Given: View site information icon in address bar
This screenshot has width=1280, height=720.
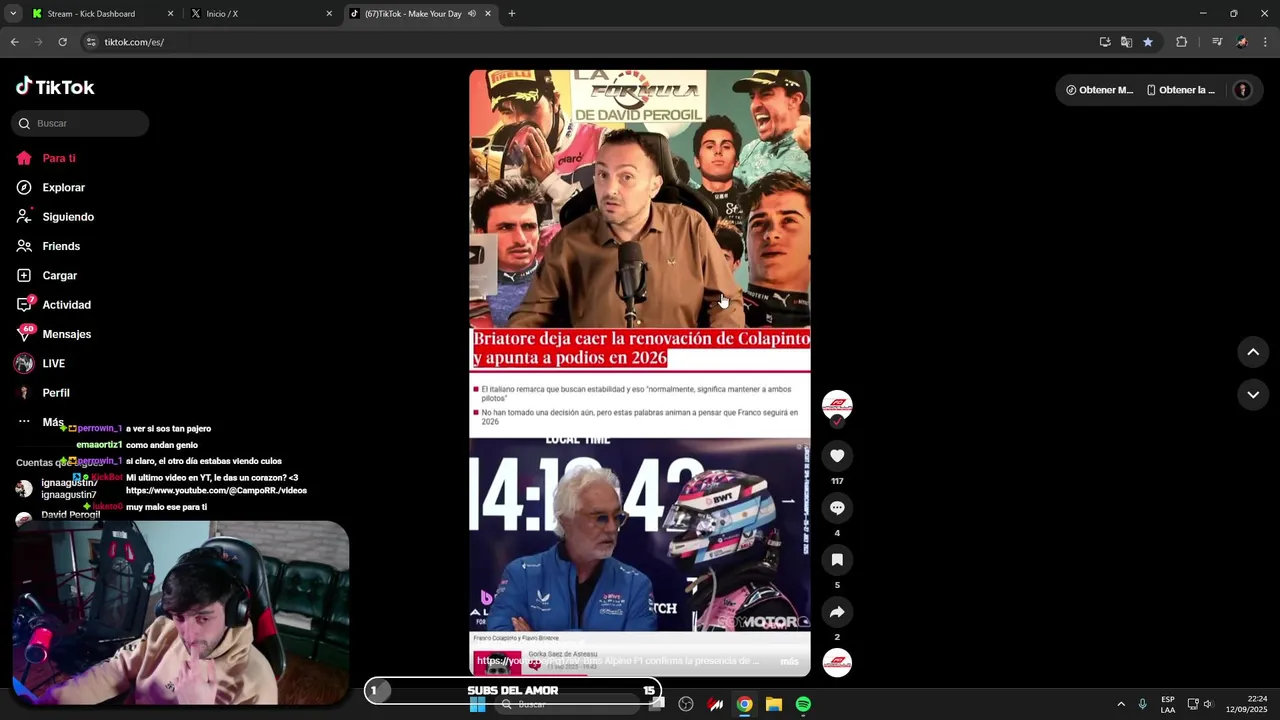Looking at the screenshot, I should coord(91,42).
